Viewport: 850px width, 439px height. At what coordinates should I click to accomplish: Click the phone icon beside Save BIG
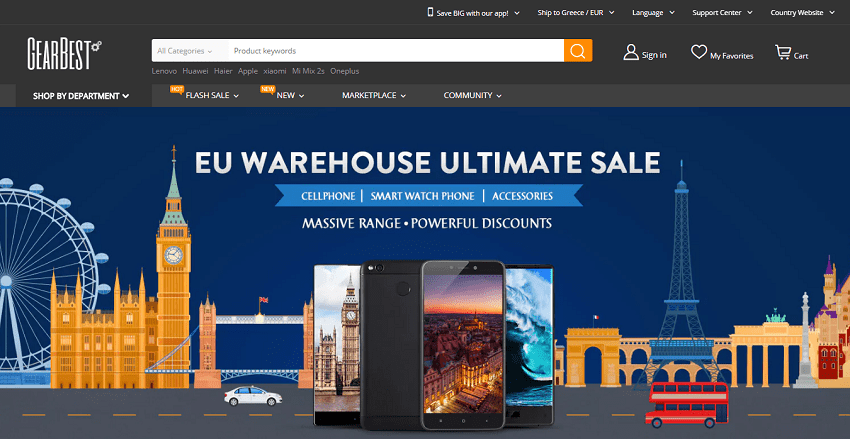pyautogui.click(x=430, y=12)
